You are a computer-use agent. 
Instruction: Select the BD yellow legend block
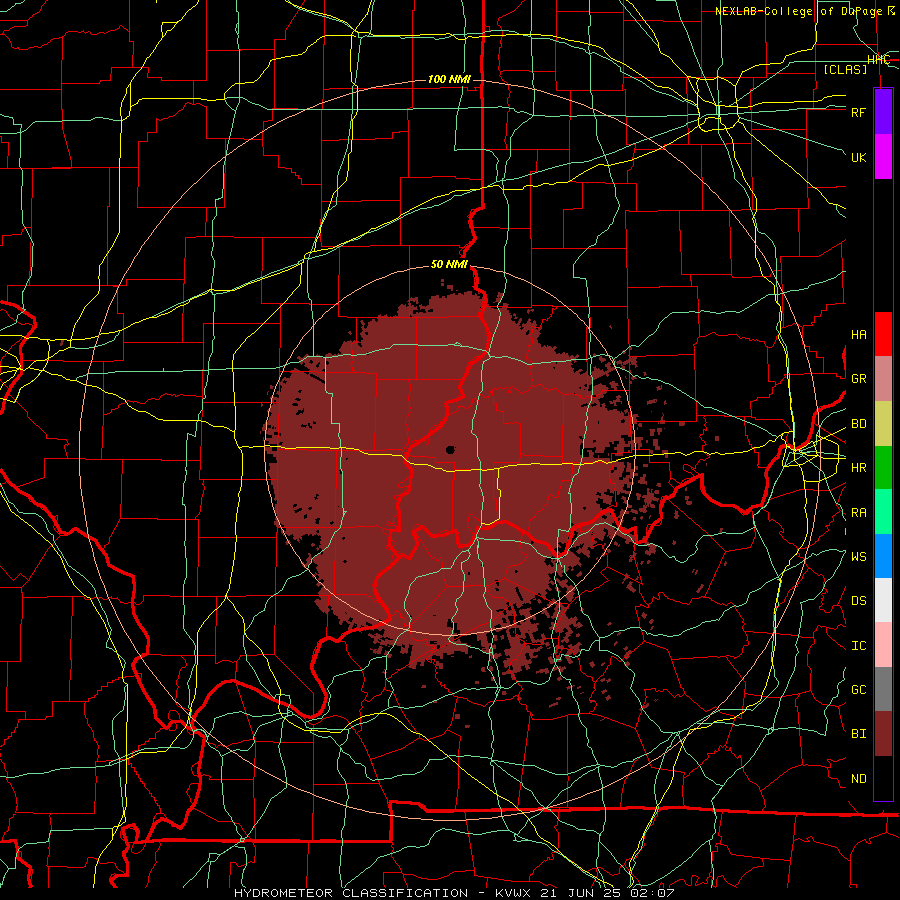coord(883,424)
